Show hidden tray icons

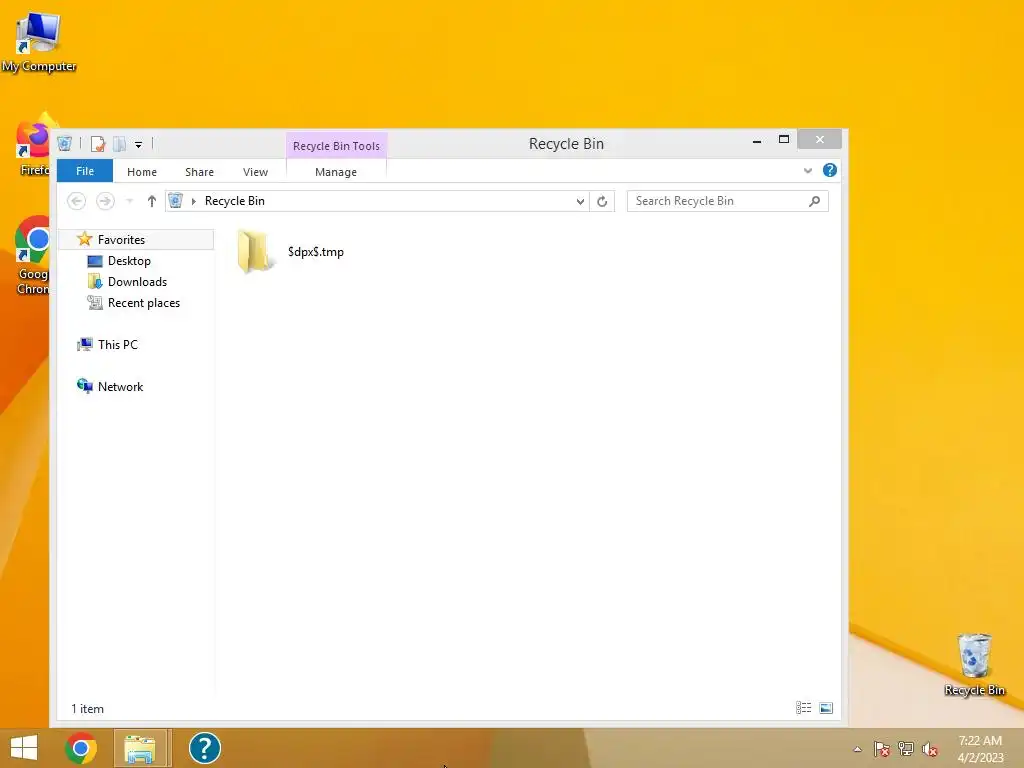857,749
